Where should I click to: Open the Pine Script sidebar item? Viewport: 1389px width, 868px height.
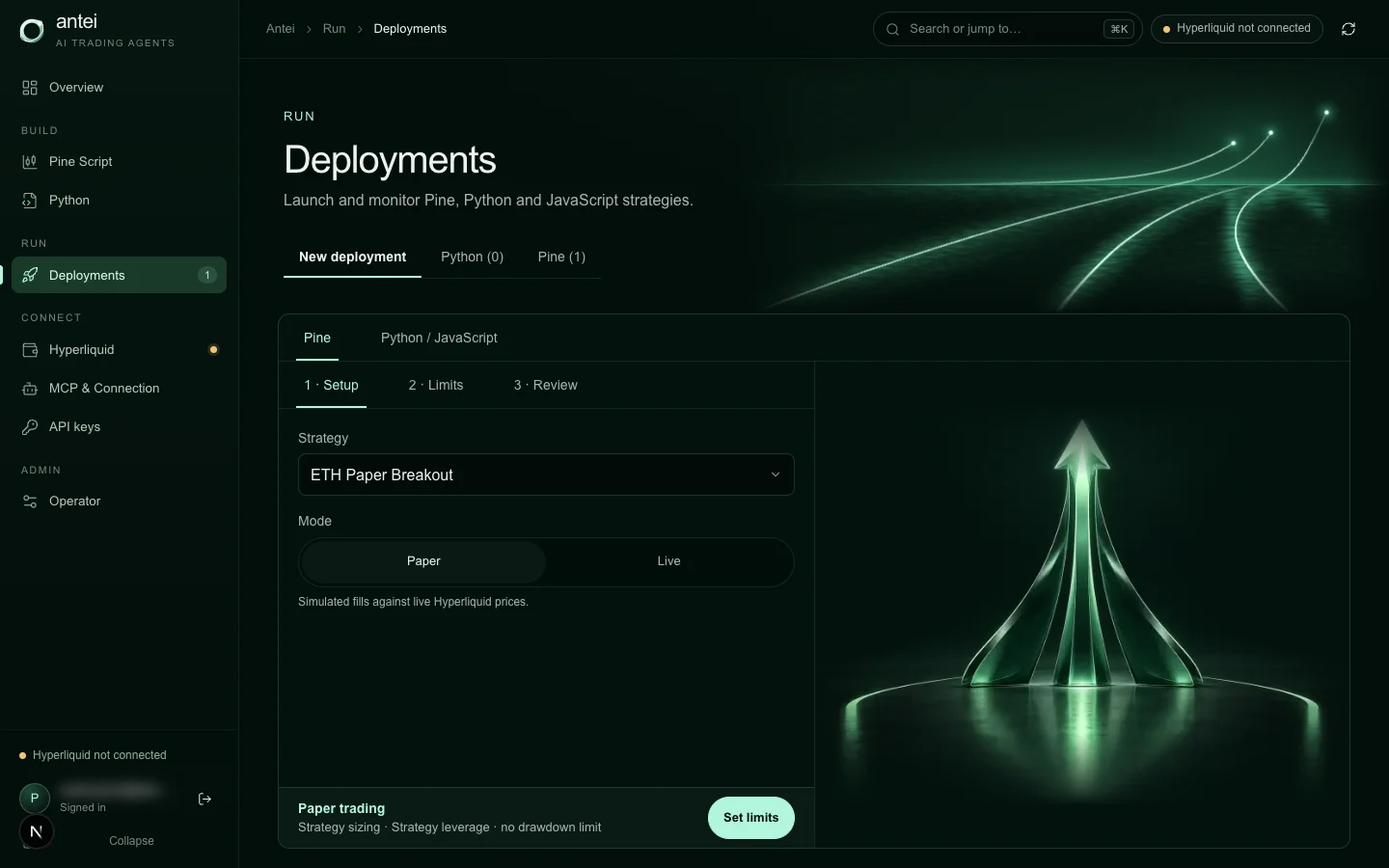119,162
